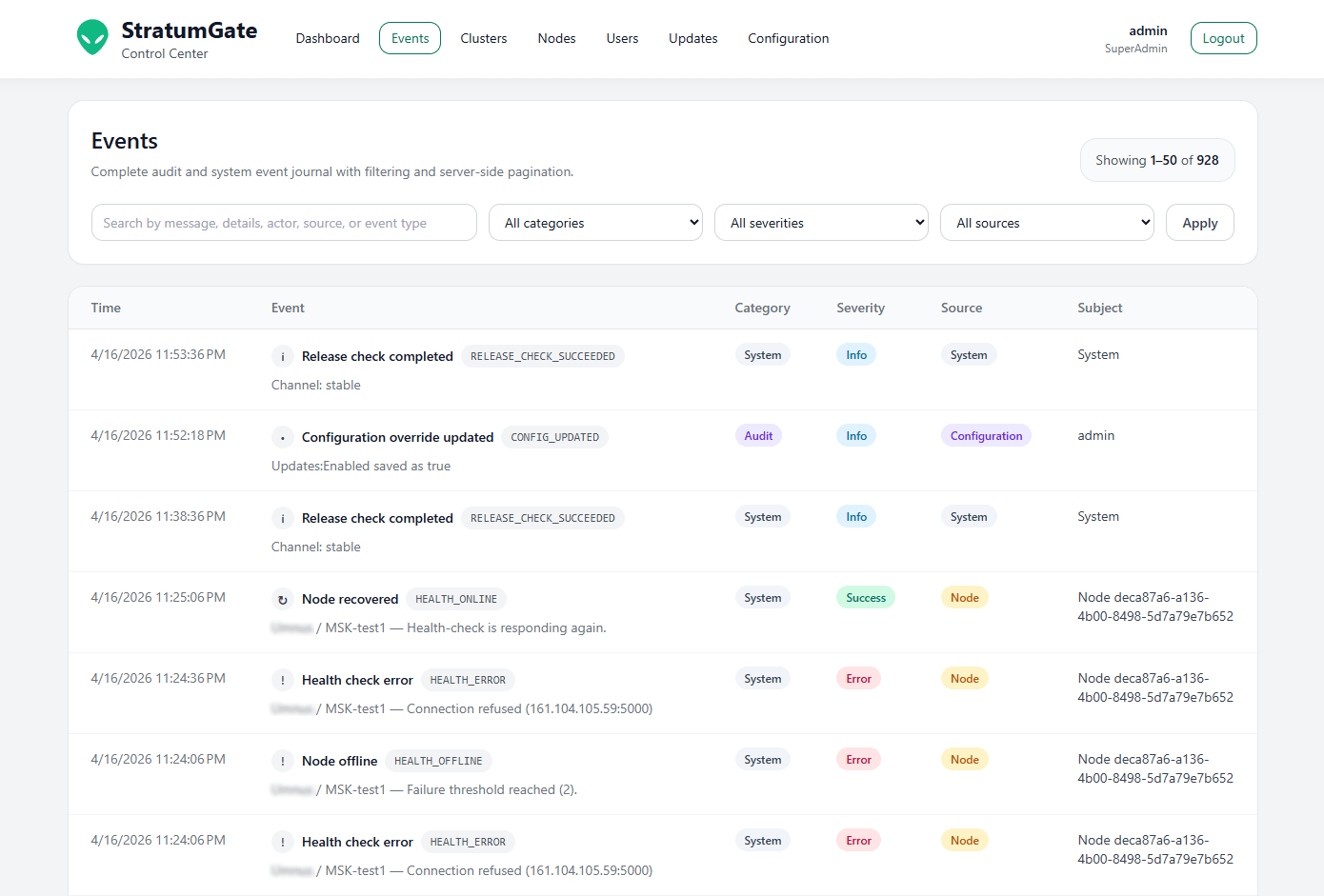
Task: Open the All sources dropdown
Action: click(1047, 223)
